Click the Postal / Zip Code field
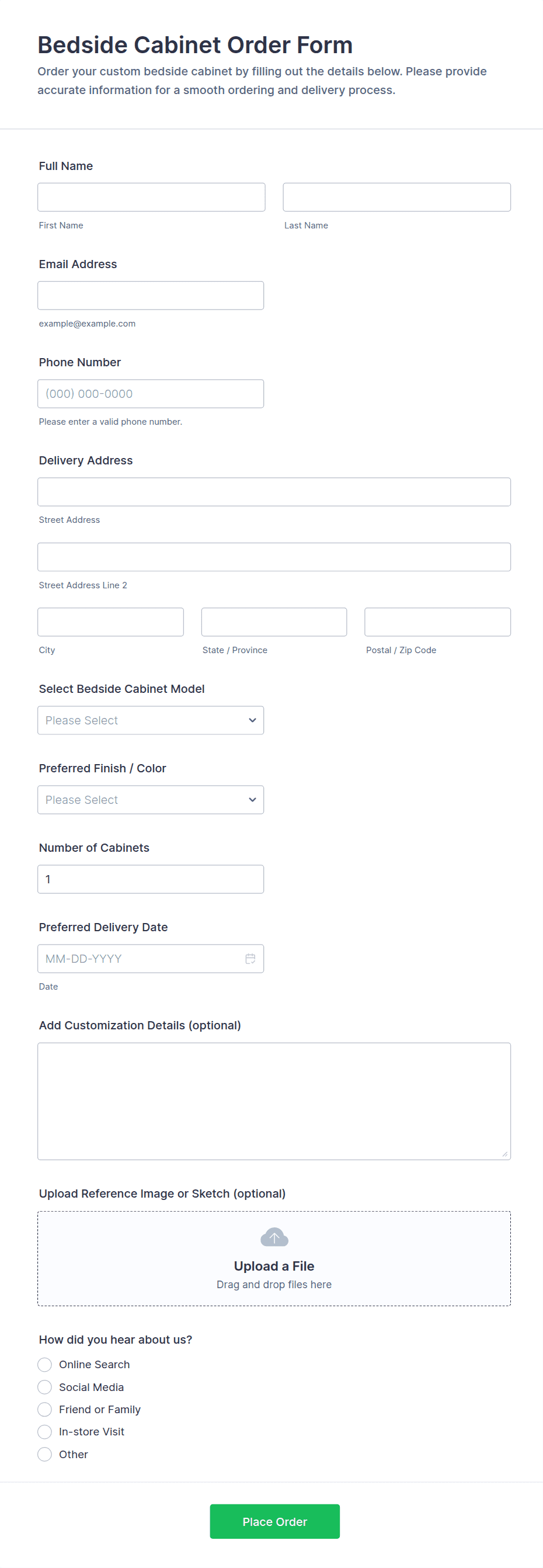 pyautogui.click(x=437, y=622)
